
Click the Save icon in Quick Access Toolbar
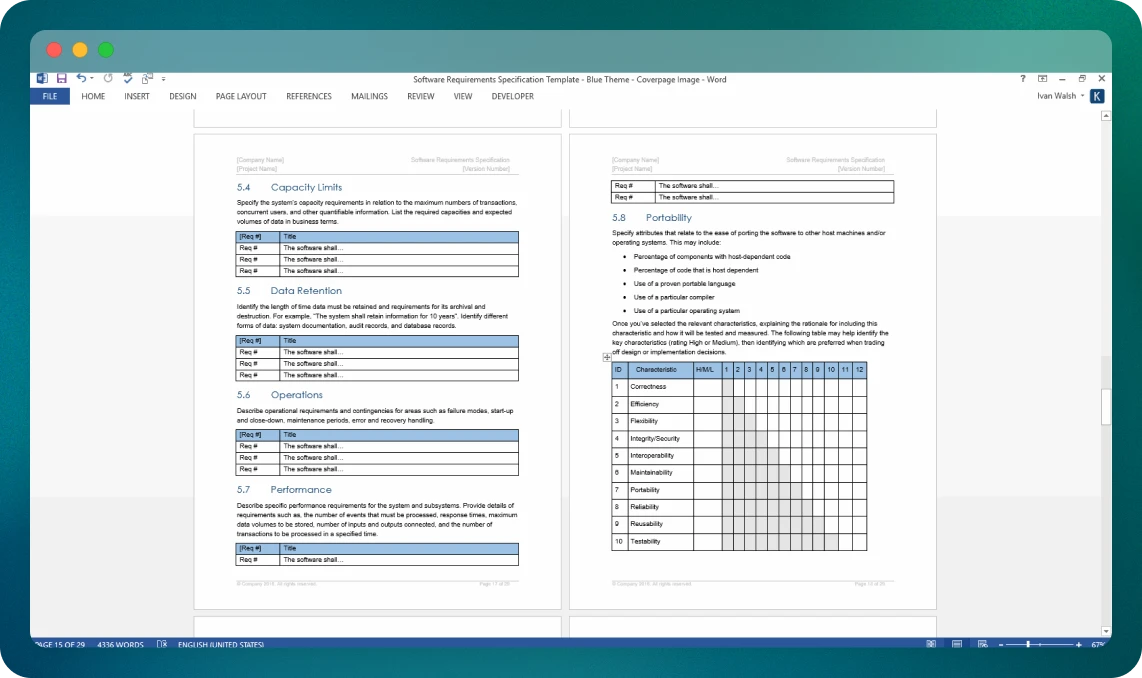[x=61, y=78]
